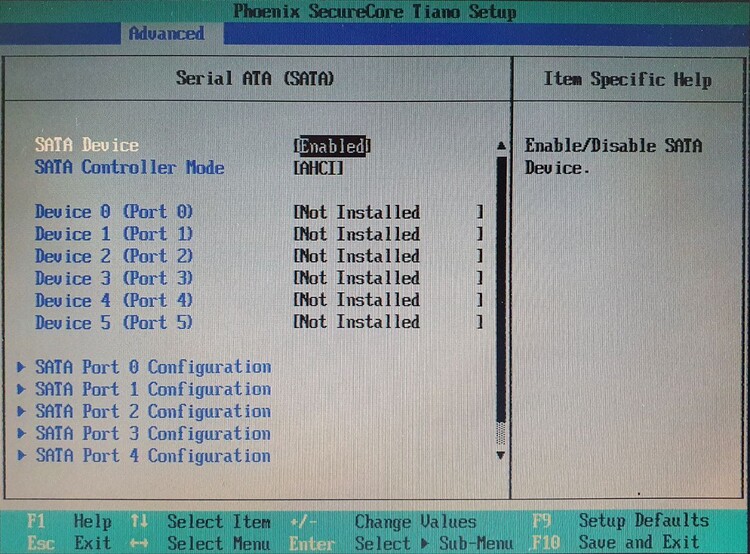The image size is (750, 554).
Task: Click the arrow beside SATA Port 2 Configuration
Action: coord(21,411)
